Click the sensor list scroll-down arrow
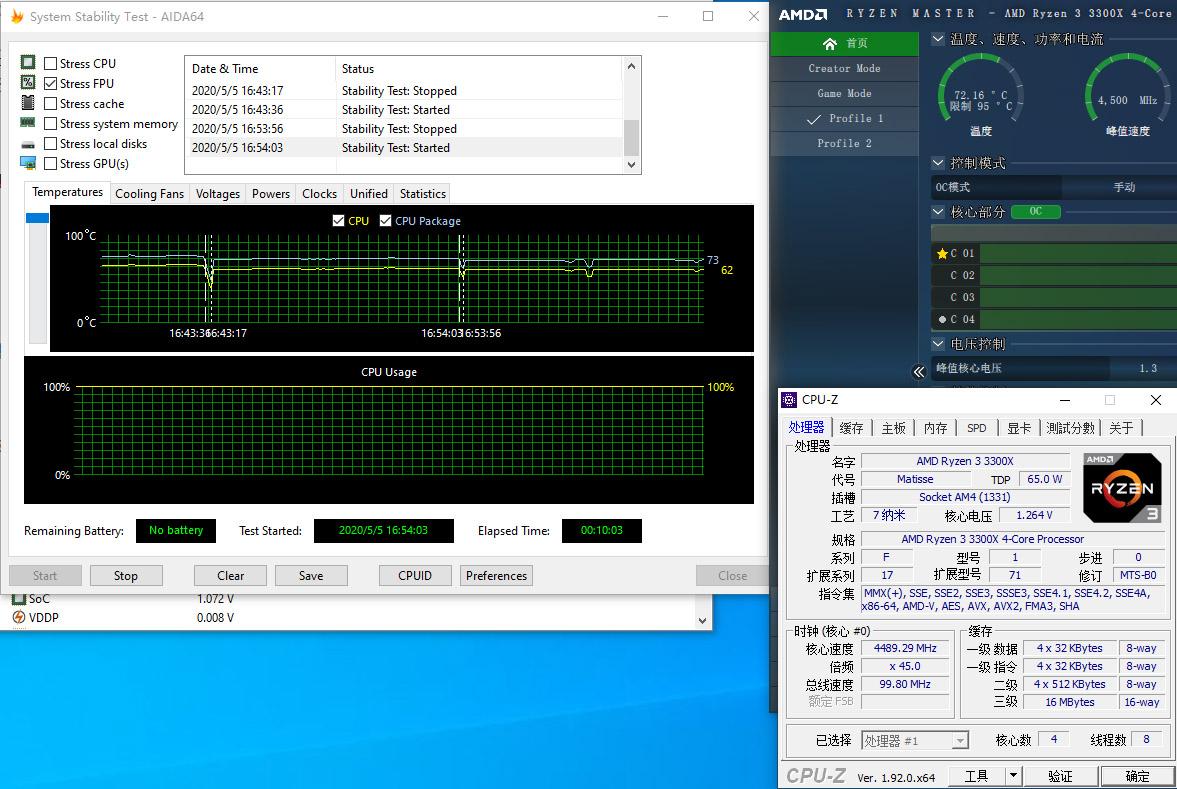The width and height of the screenshot is (1177, 789). tap(703, 620)
